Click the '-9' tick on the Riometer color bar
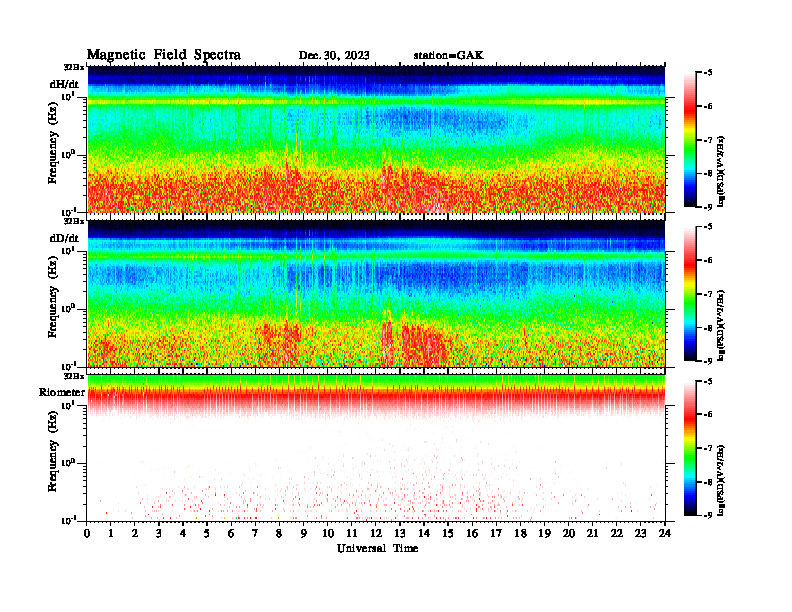This screenshot has width=792, height=612. pyautogui.click(x=707, y=515)
